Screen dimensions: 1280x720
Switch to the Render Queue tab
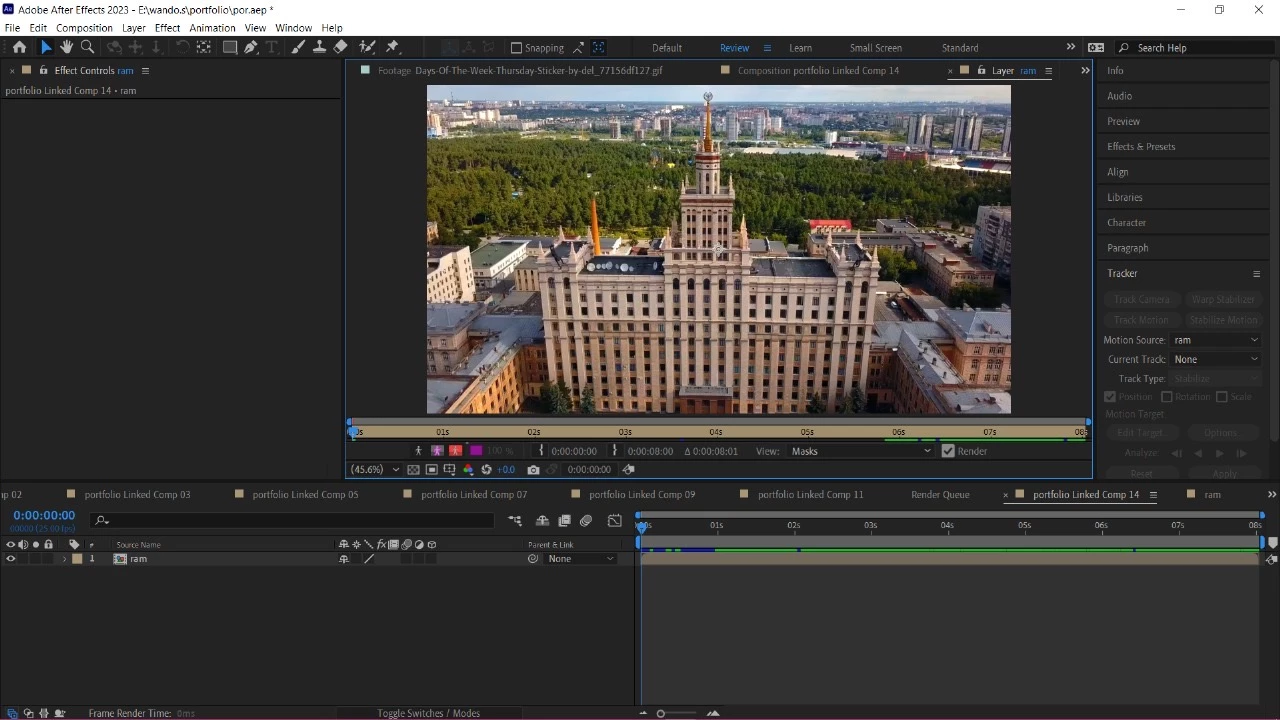click(940, 494)
